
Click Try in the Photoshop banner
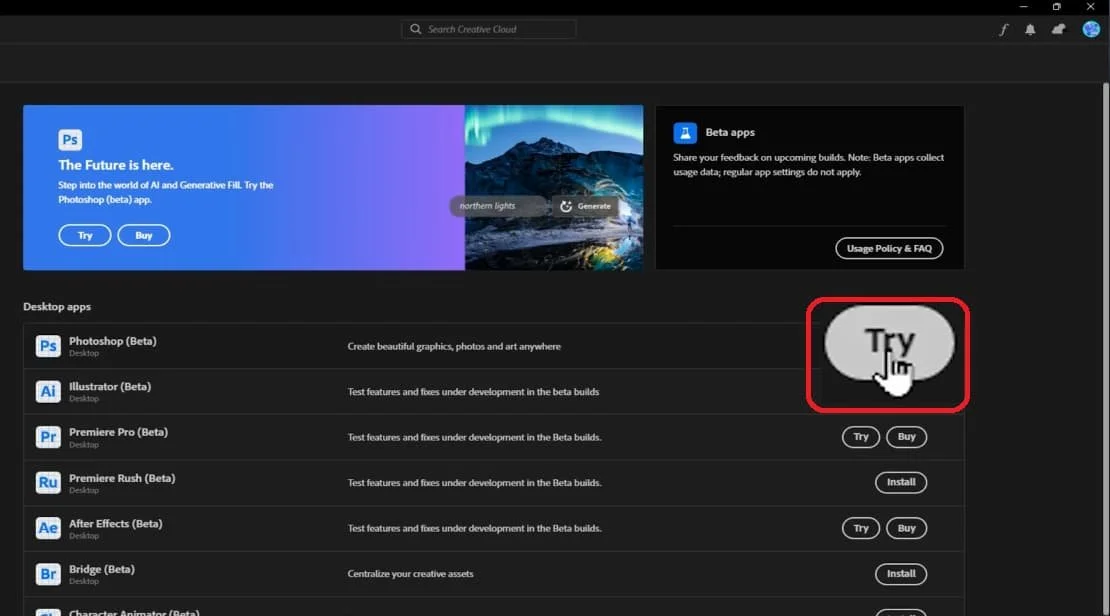pyautogui.click(x=85, y=235)
